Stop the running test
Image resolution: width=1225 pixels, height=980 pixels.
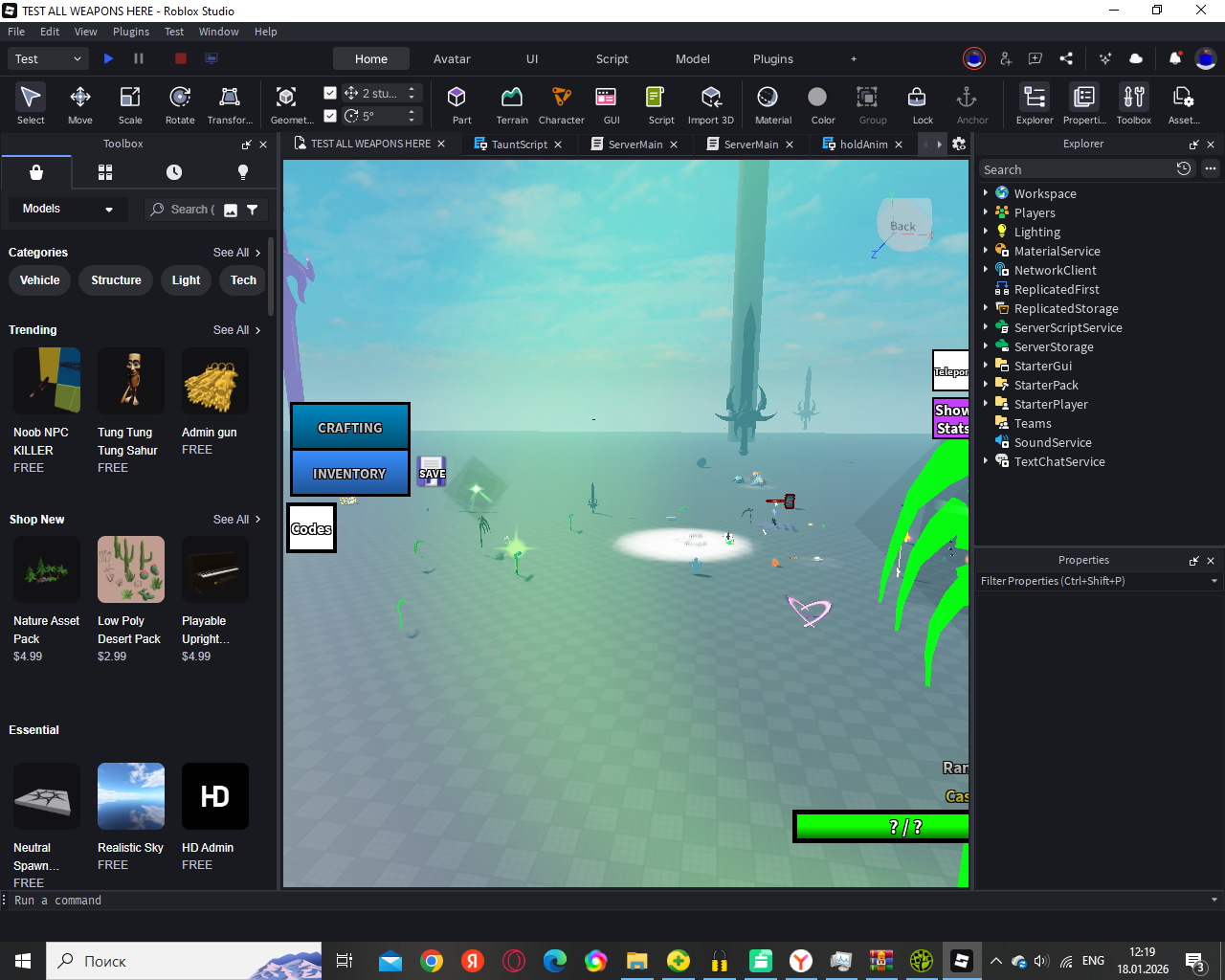coord(180,58)
